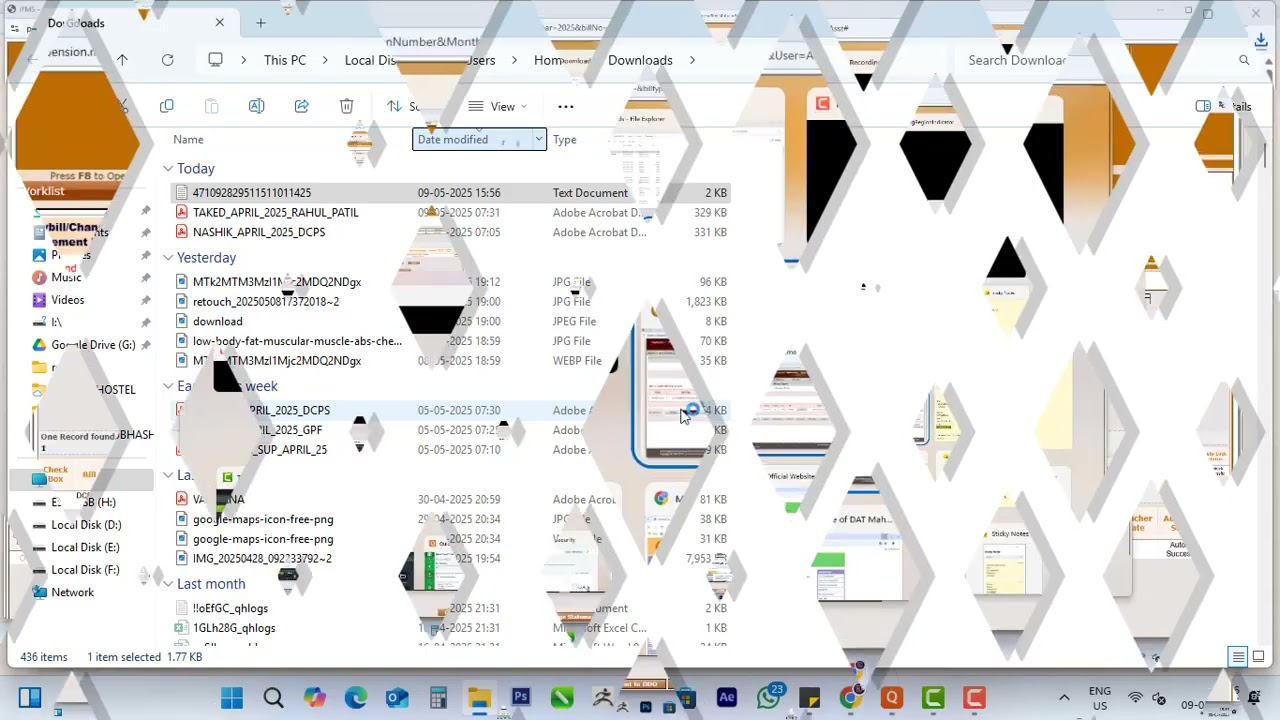
Task: Open Calculator from the taskbar
Action: tap(438, 698)
